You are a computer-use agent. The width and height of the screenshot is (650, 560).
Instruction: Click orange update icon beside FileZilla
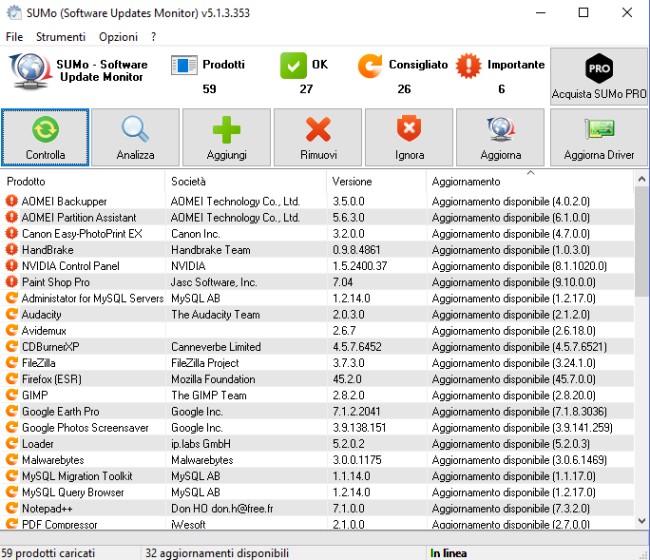(12, 363)
